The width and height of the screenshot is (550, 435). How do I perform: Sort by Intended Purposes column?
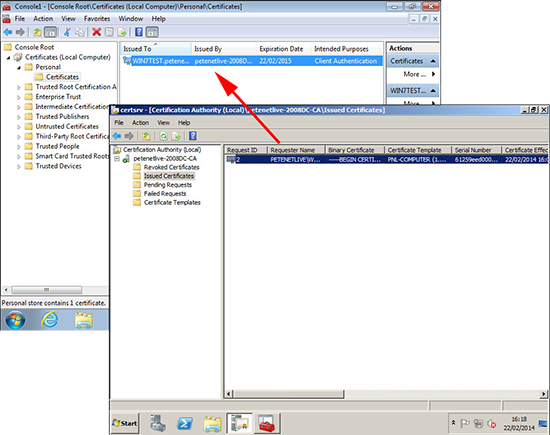[x=346, y=49]
